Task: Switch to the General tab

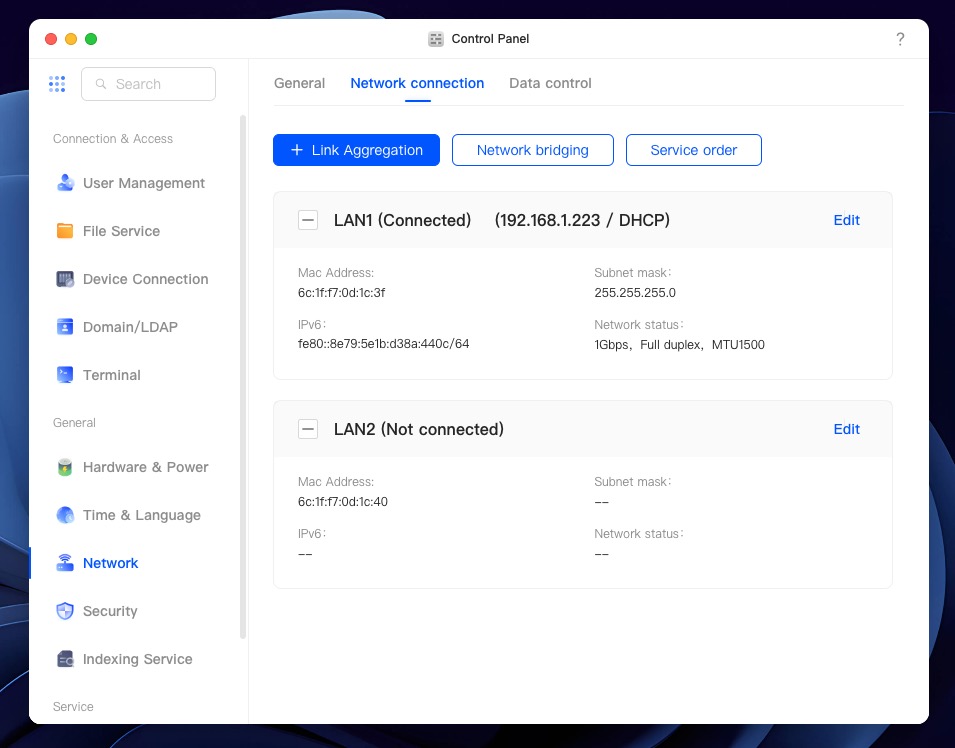Action: pyautogui.click(x=299, y=83)
